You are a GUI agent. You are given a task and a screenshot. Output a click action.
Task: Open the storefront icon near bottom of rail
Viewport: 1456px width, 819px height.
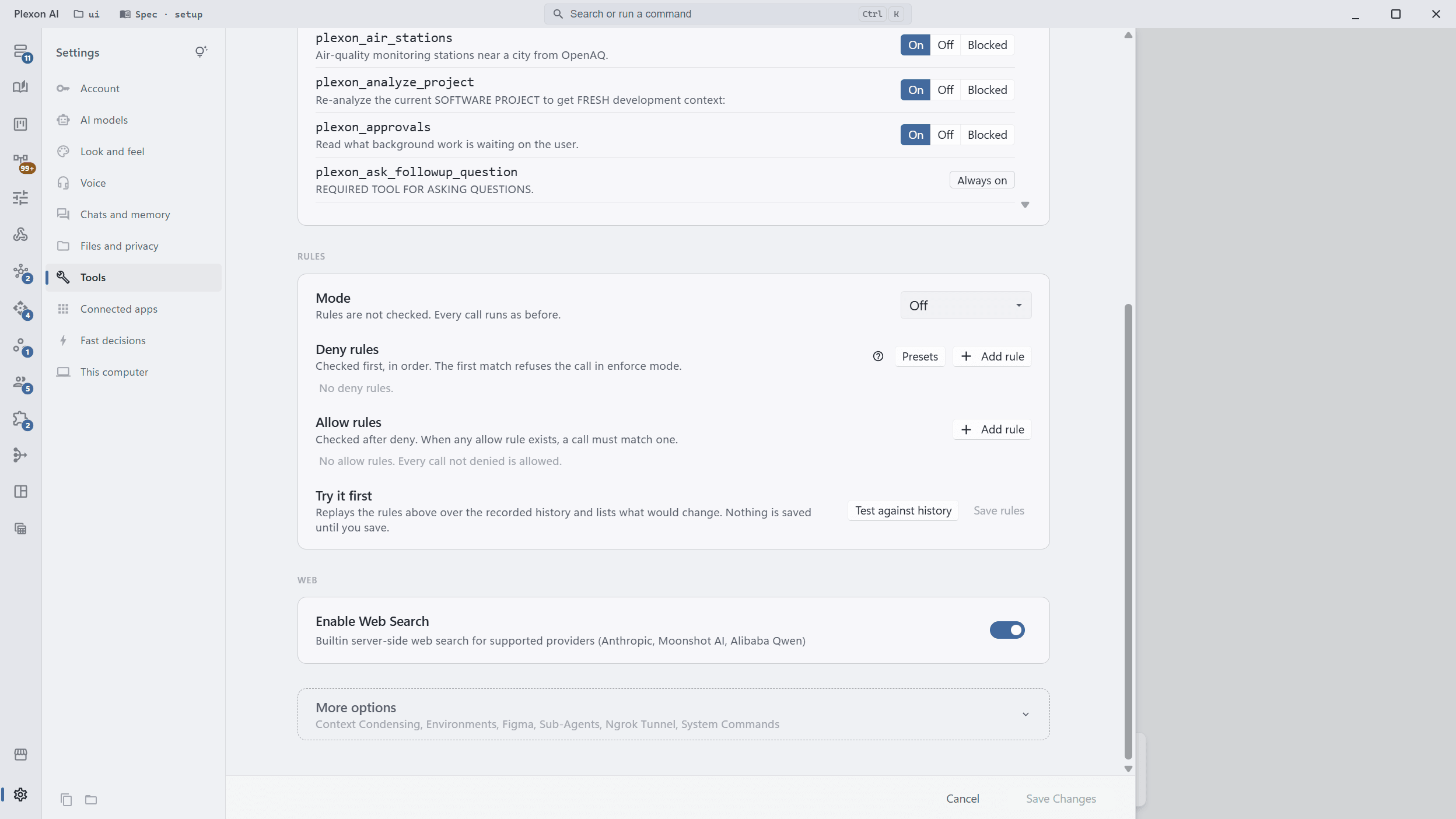tap(20, 754)
